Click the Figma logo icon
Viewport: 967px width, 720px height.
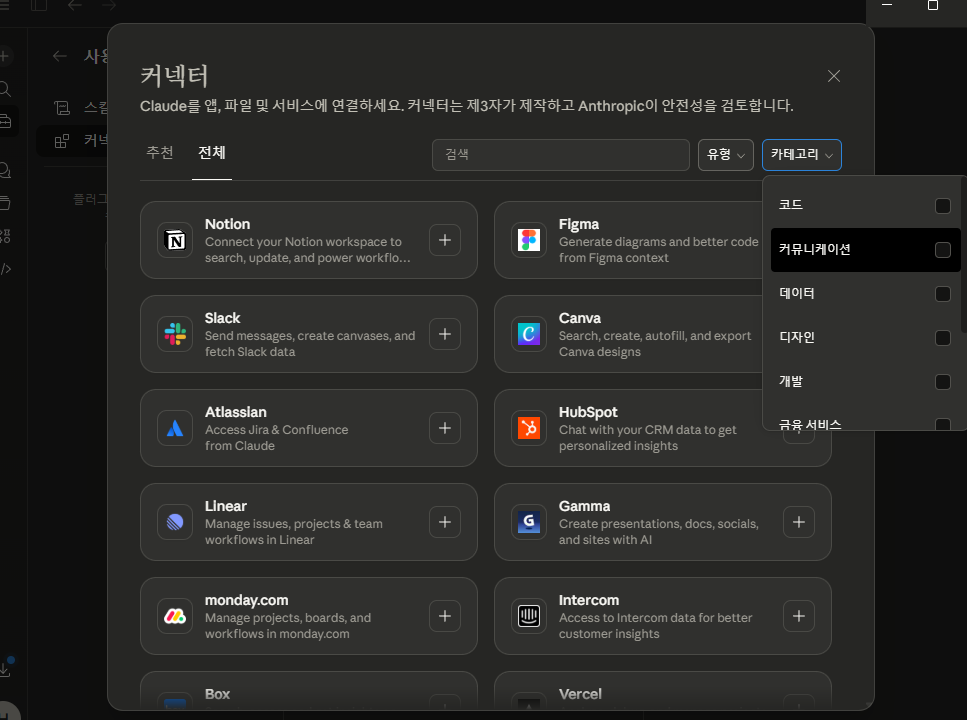click(528, 240)
